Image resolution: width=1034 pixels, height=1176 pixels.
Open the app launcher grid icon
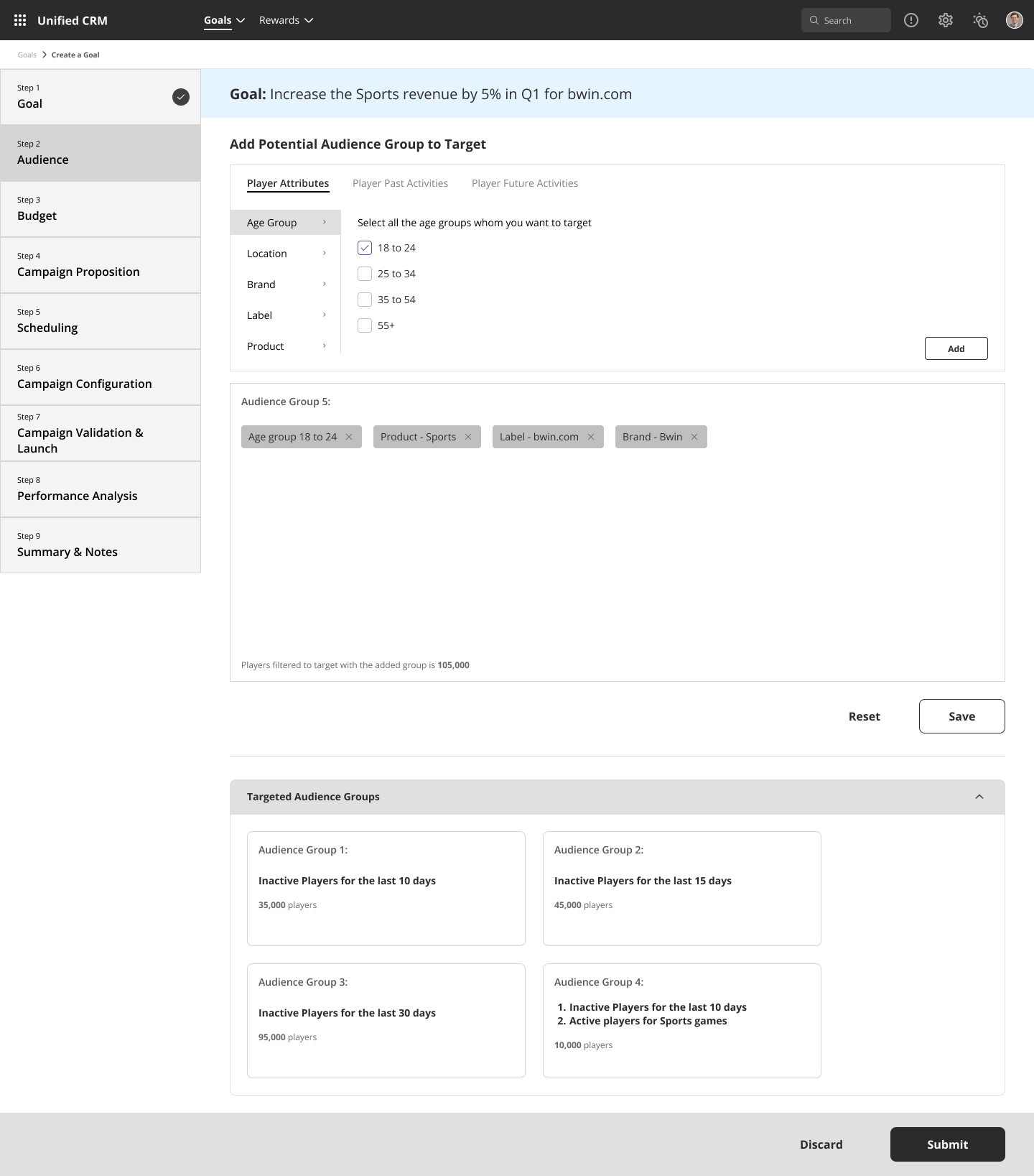[x=20, y=20]
